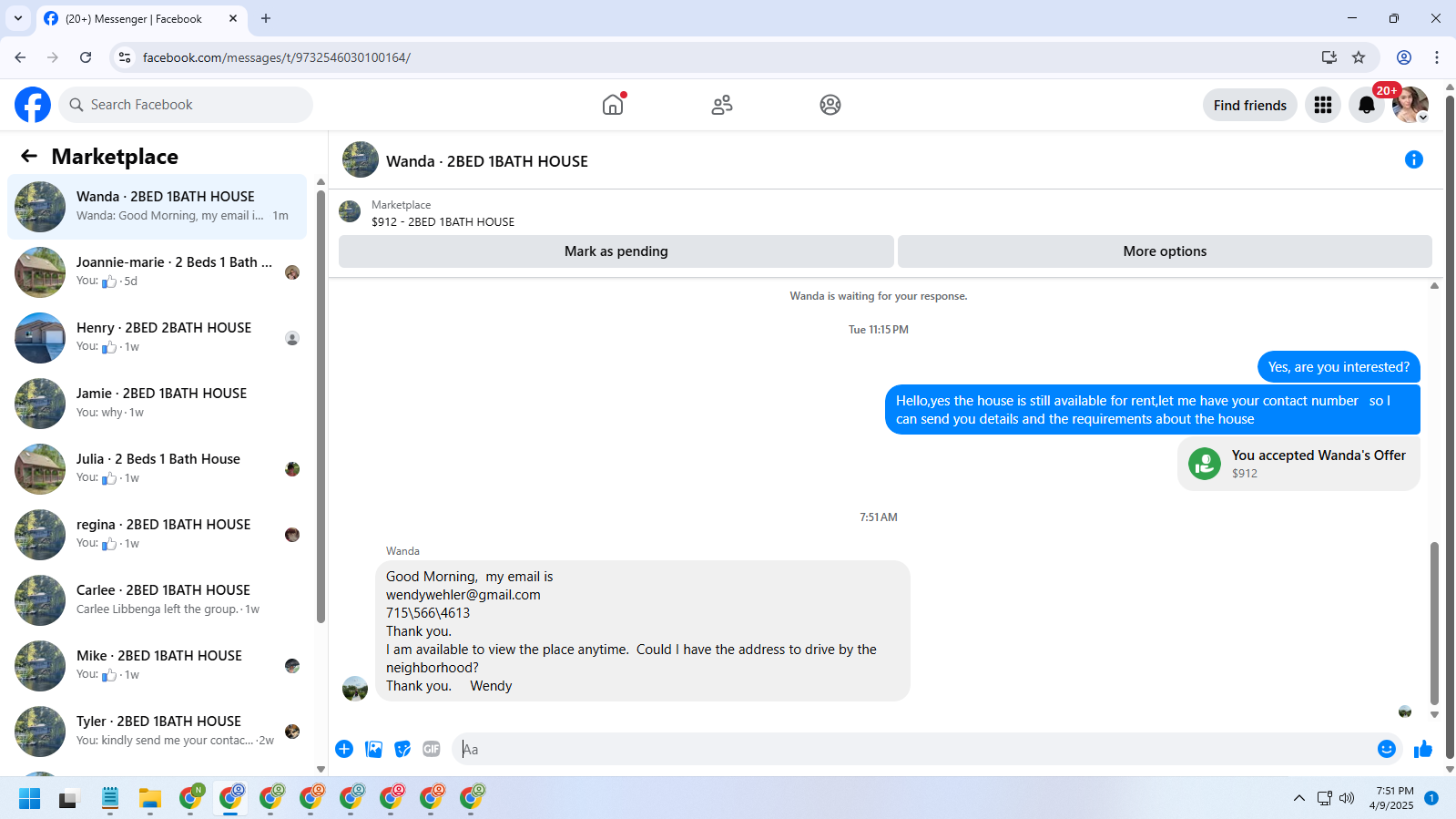Open Carlee 2BED 1BATH HOUSE conversation
The height and width of the screenshot is (819, 1456).
[x=157, y=600]
